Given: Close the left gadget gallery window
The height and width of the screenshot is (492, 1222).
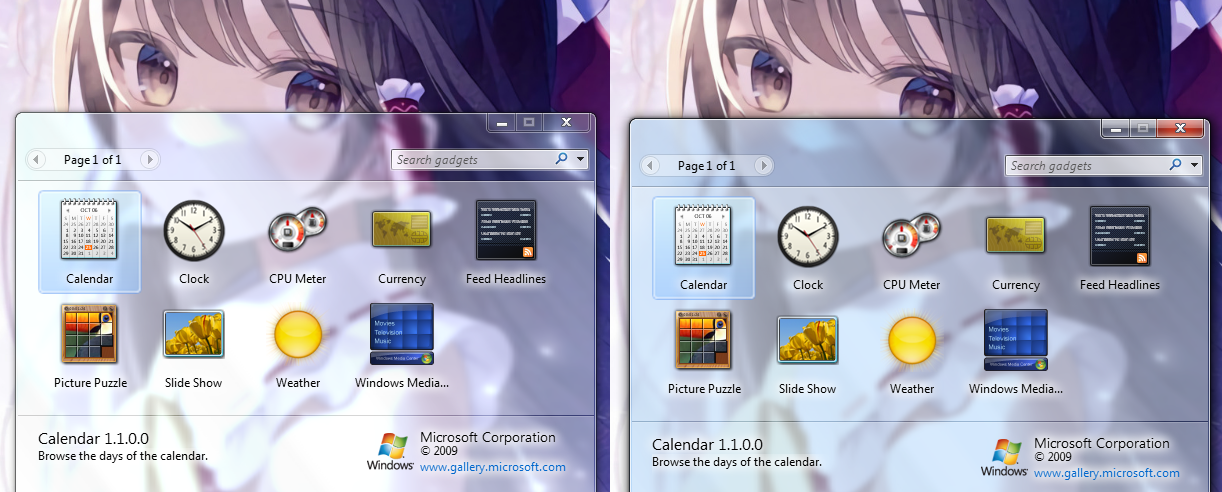Looking at the screenshot, I should pos(566,122).
